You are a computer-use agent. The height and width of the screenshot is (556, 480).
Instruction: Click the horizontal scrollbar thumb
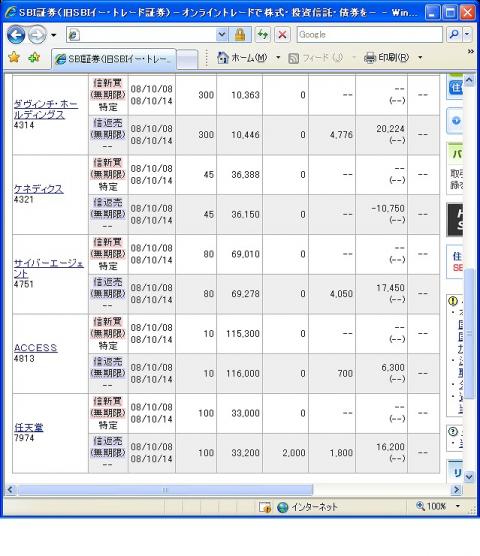tap(165, 490)
